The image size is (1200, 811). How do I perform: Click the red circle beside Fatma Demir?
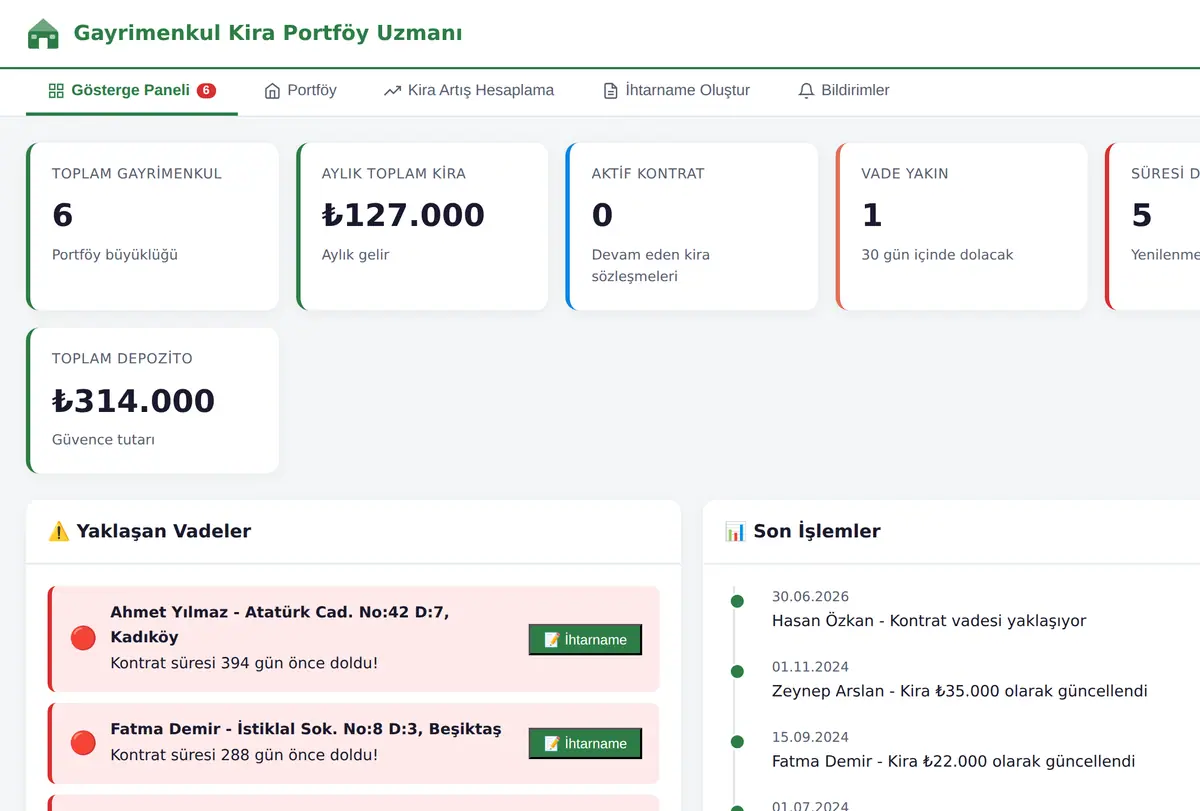coord(83,742)
